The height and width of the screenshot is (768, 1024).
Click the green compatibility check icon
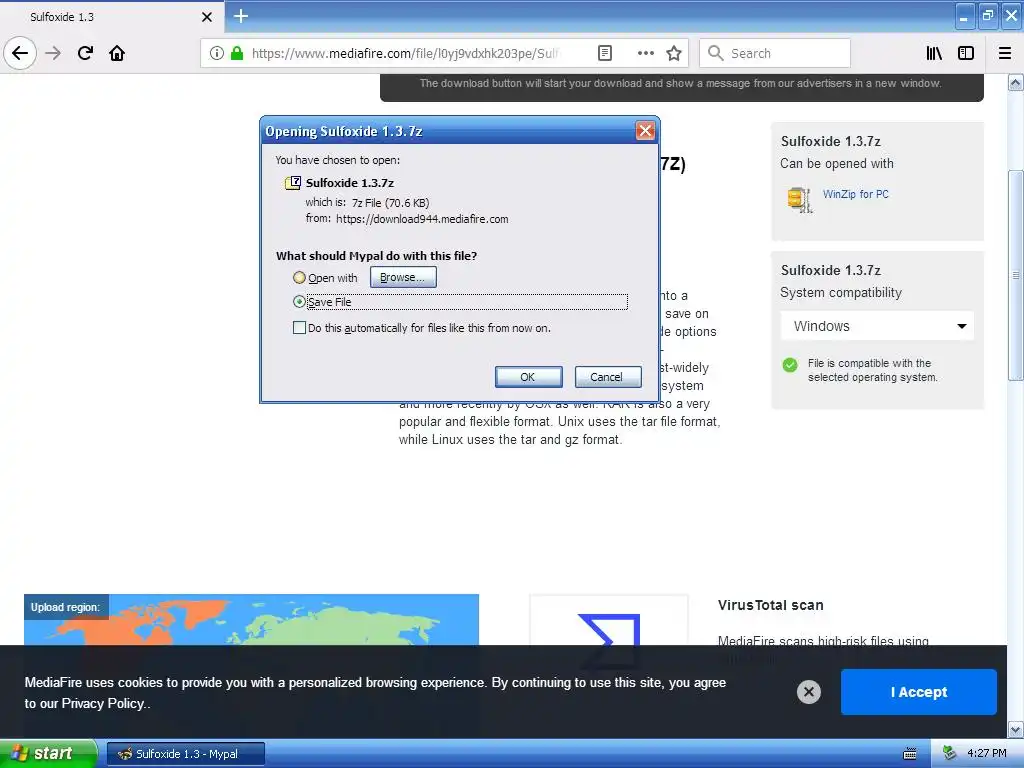point(790,364)
